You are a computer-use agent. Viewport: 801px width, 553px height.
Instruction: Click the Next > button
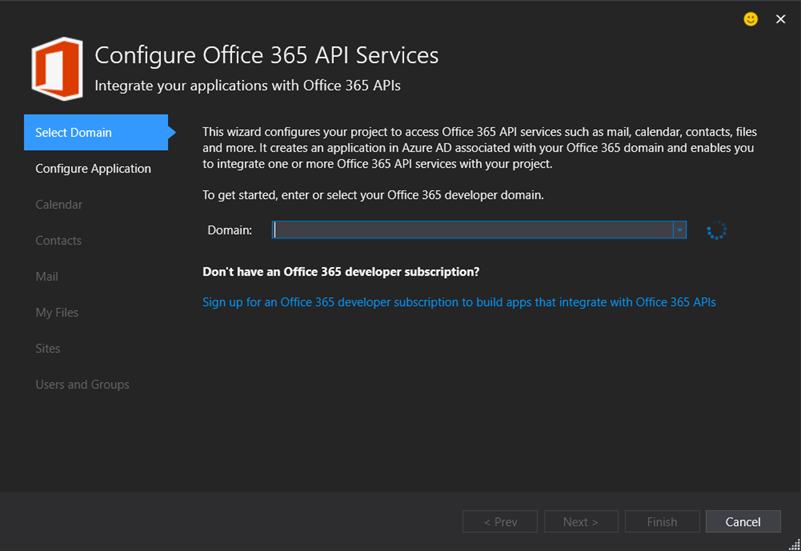click(x=581, y=521)
